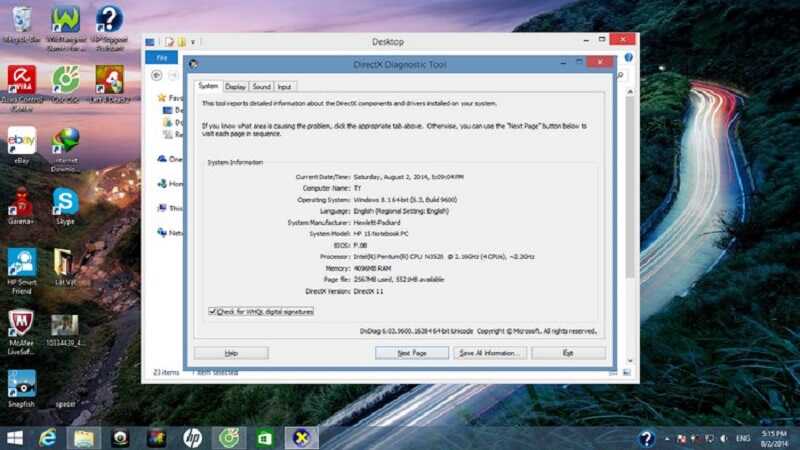
Task: Open Explorer quick access toolbar dropdown
Action: 193,42
